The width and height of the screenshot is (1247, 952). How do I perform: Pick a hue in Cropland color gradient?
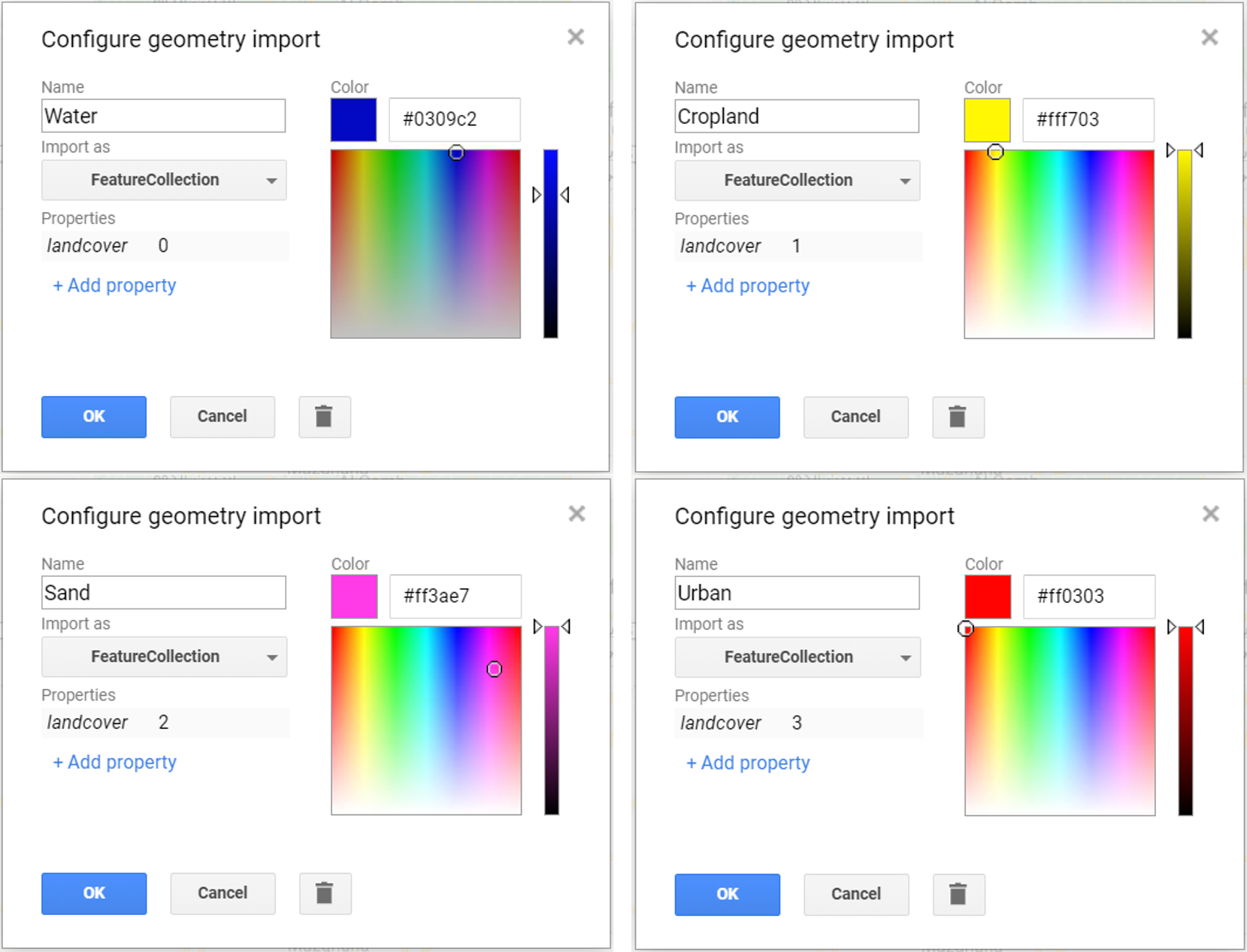click(1059, 245)
